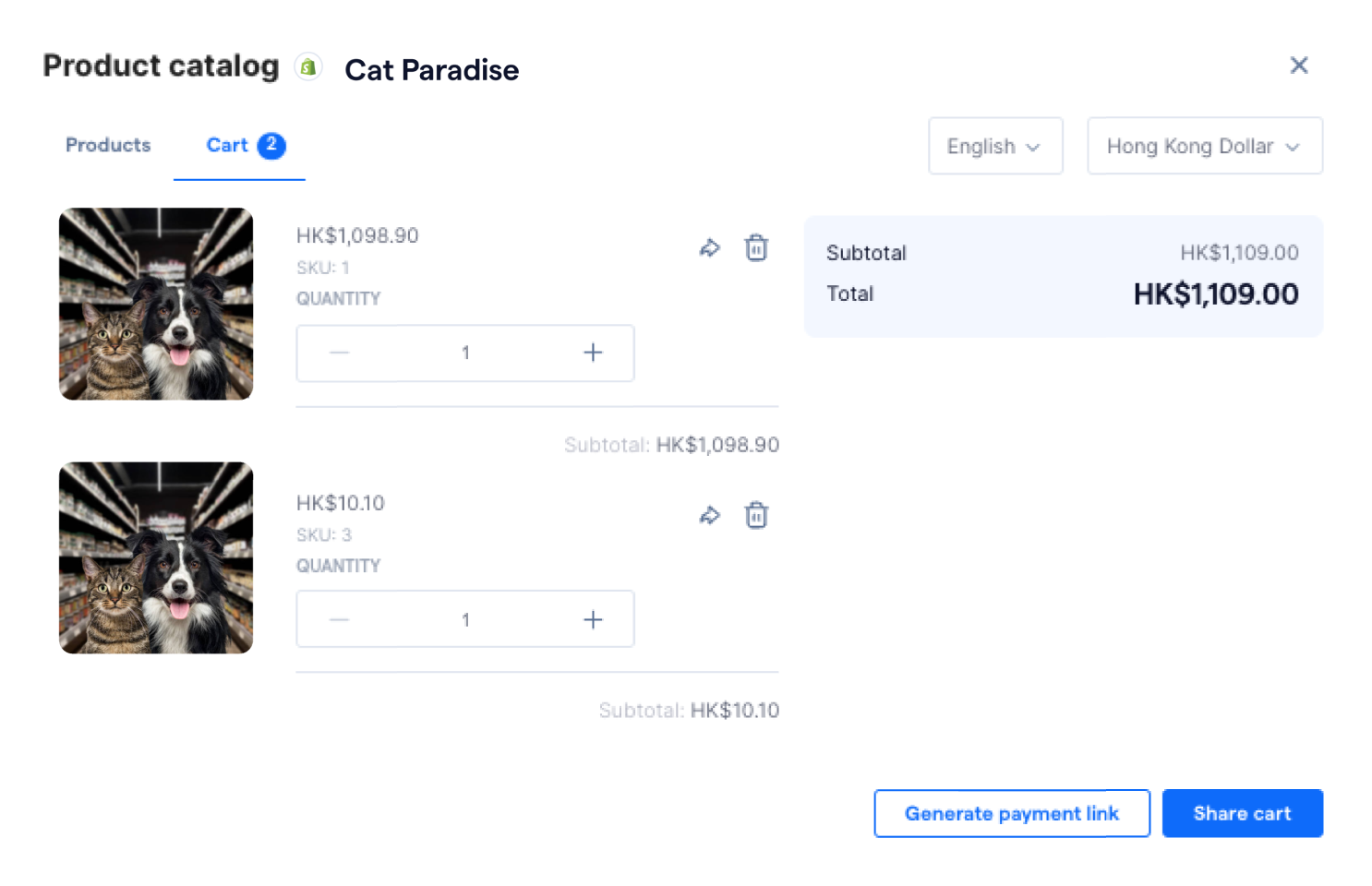The height and width of the screenshot is (886, 1372).
Task: Click the SKU 3 product thumbnail
Action: [x=156, y=557]
